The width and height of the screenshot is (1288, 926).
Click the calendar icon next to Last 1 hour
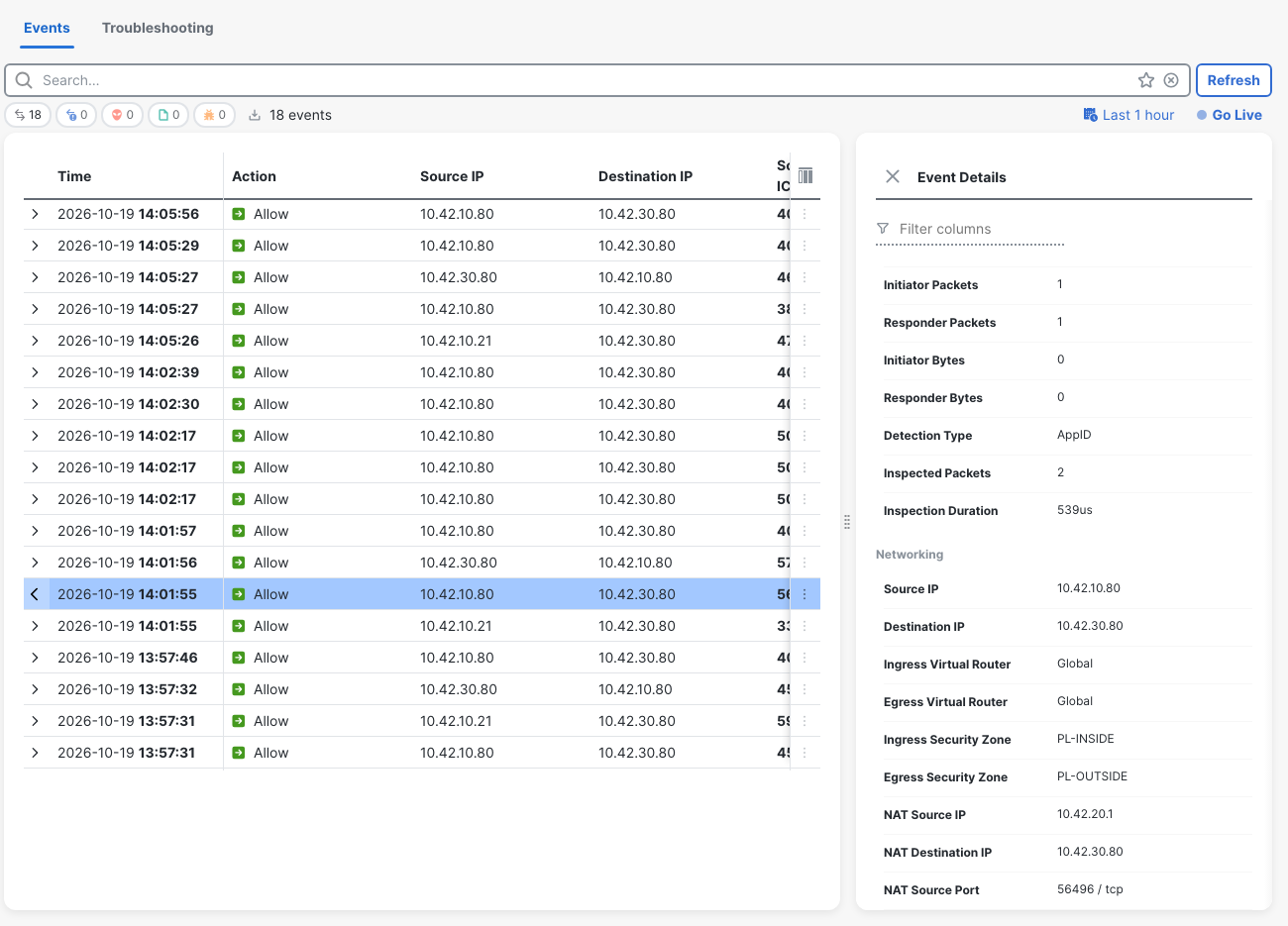click(x=1090, y=115)
